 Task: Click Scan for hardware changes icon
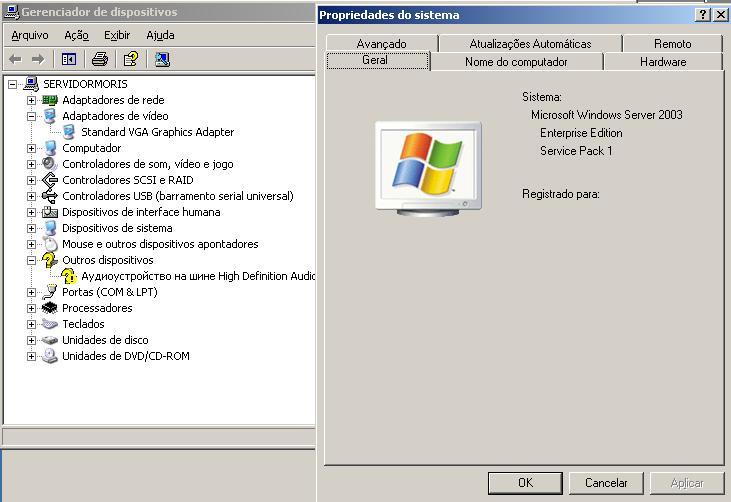pyautogui.click(x=162, y=59)
